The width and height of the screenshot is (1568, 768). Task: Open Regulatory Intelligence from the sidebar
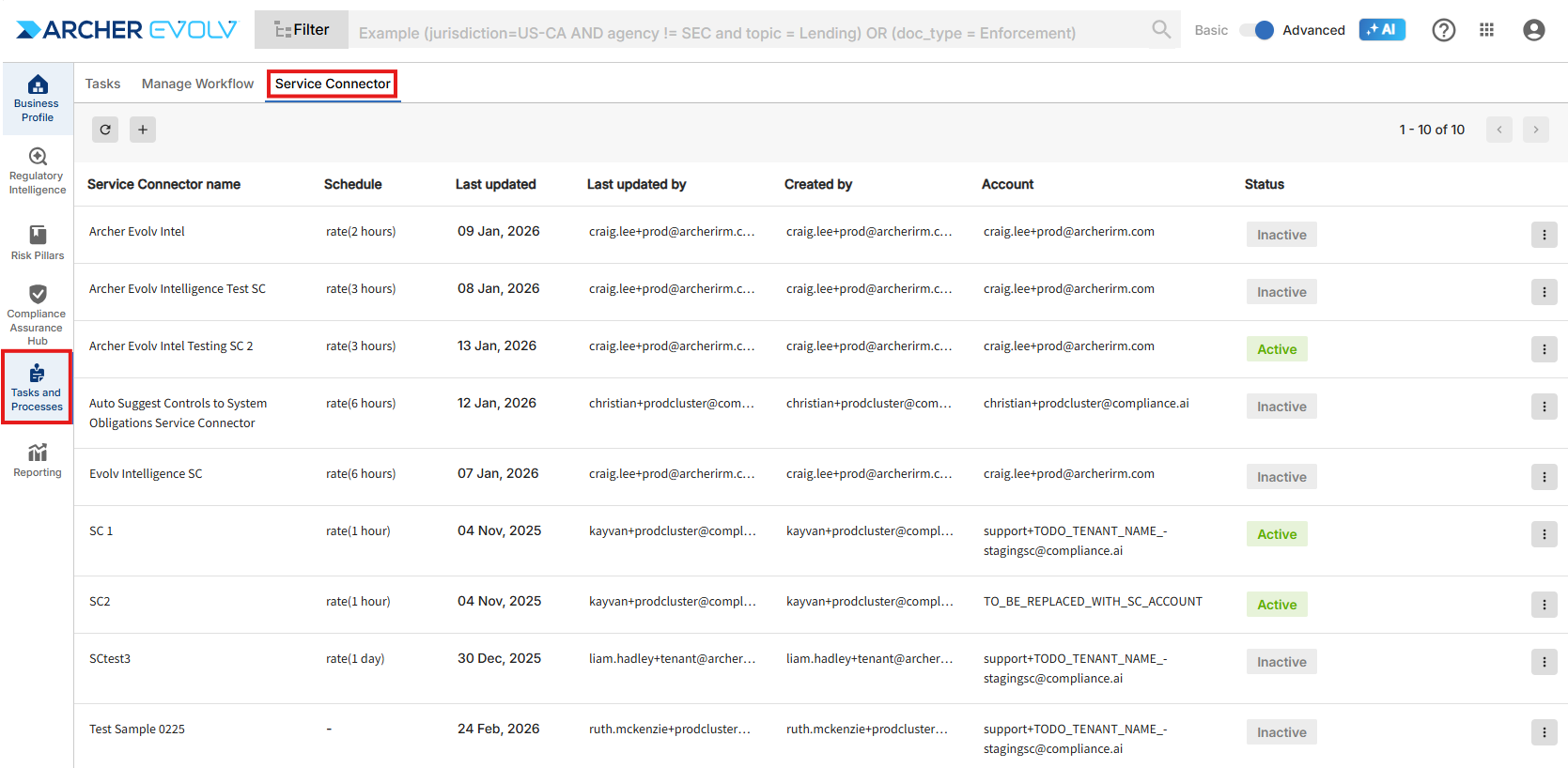[38, 171]
